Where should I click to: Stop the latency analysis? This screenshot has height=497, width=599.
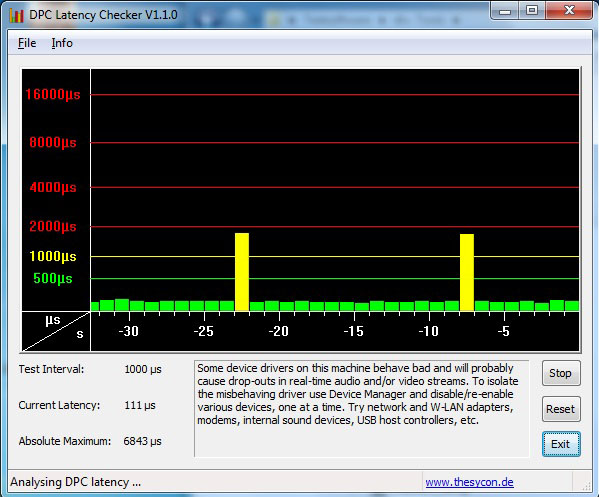click(x=561, y=373)
